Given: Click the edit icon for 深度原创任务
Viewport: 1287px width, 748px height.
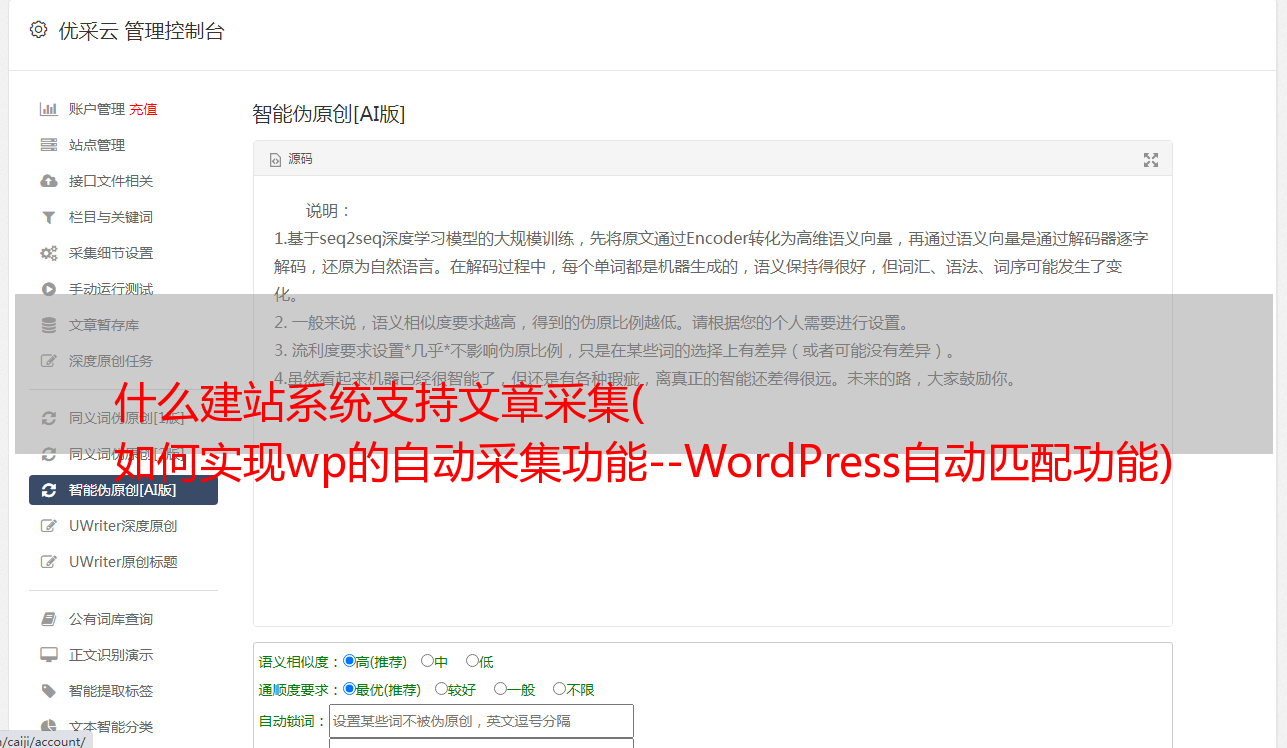Looking at the screenshot, I should (48, 361).
